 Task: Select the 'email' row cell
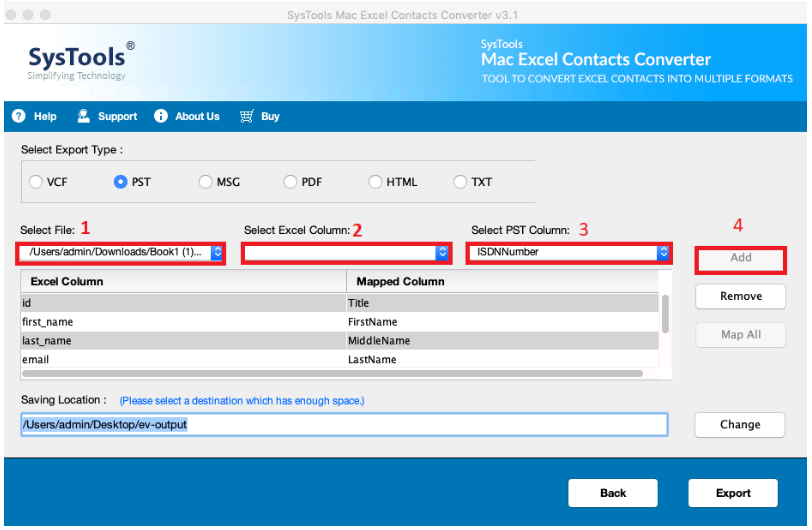(x=183, y=360)
